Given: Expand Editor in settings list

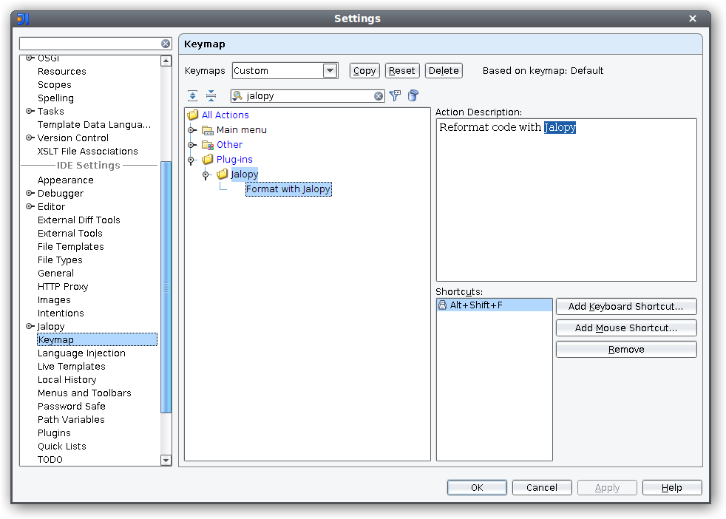Looking at the screenshot, I should [30, 206].
